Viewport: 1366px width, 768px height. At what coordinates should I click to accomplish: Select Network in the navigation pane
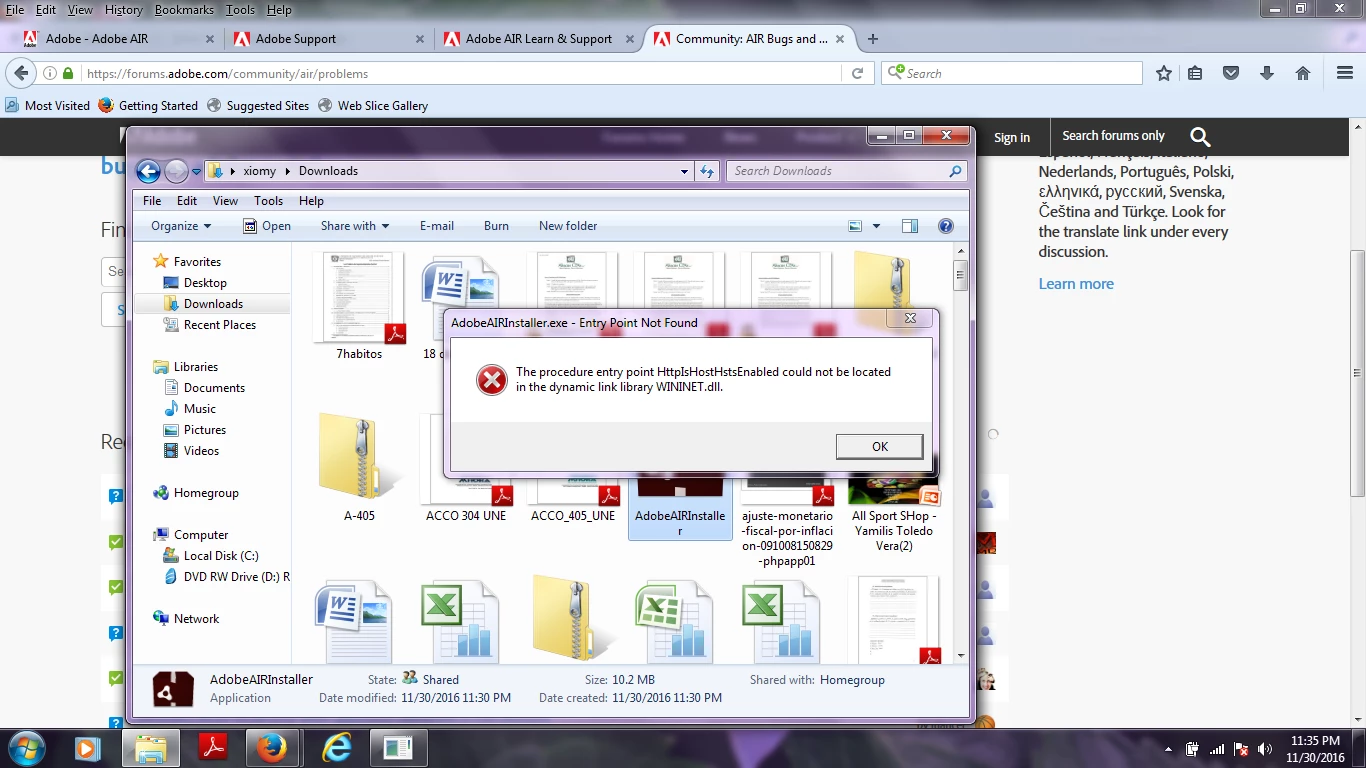196,619
